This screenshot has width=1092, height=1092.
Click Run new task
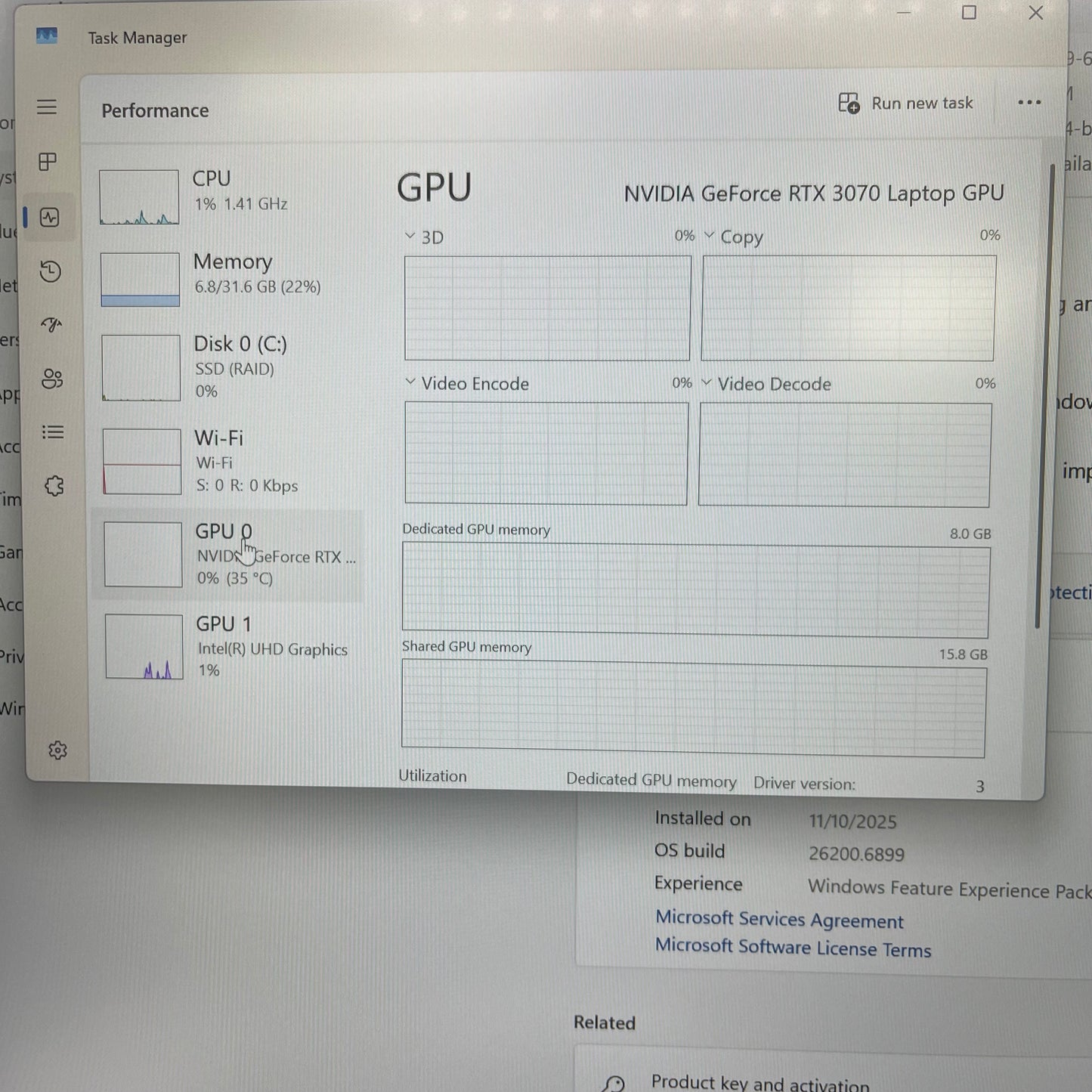point(906,103)
